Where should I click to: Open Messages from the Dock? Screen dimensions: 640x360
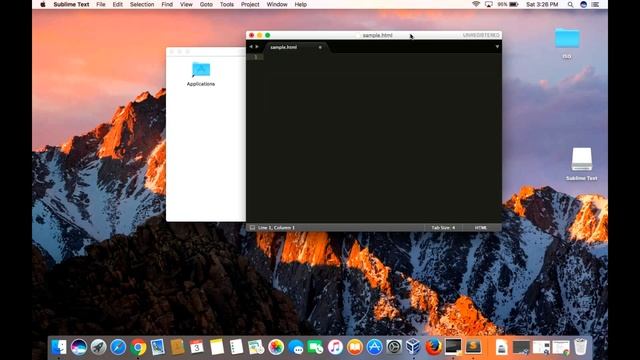296,347
